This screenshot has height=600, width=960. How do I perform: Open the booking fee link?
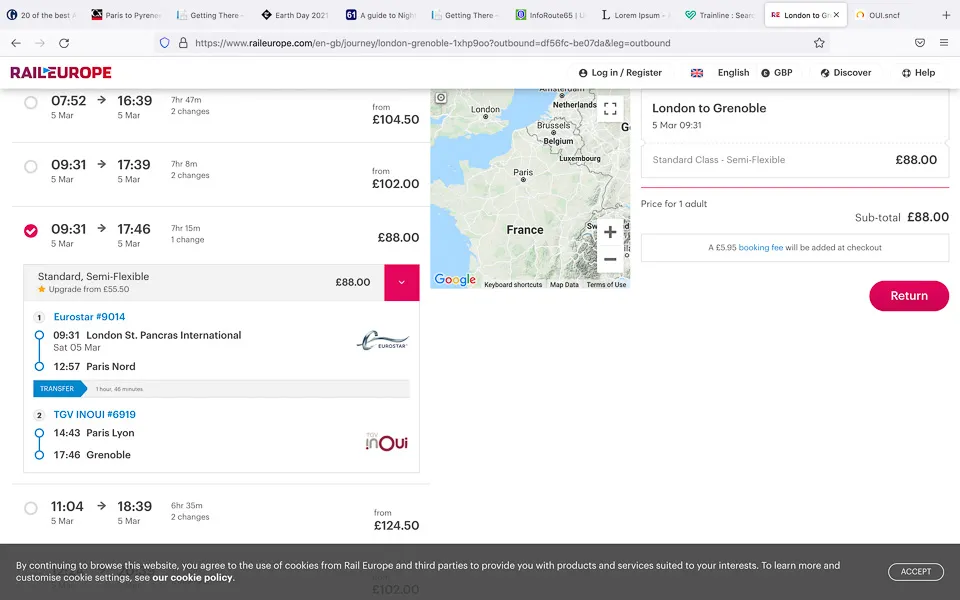tap(760, 247)
